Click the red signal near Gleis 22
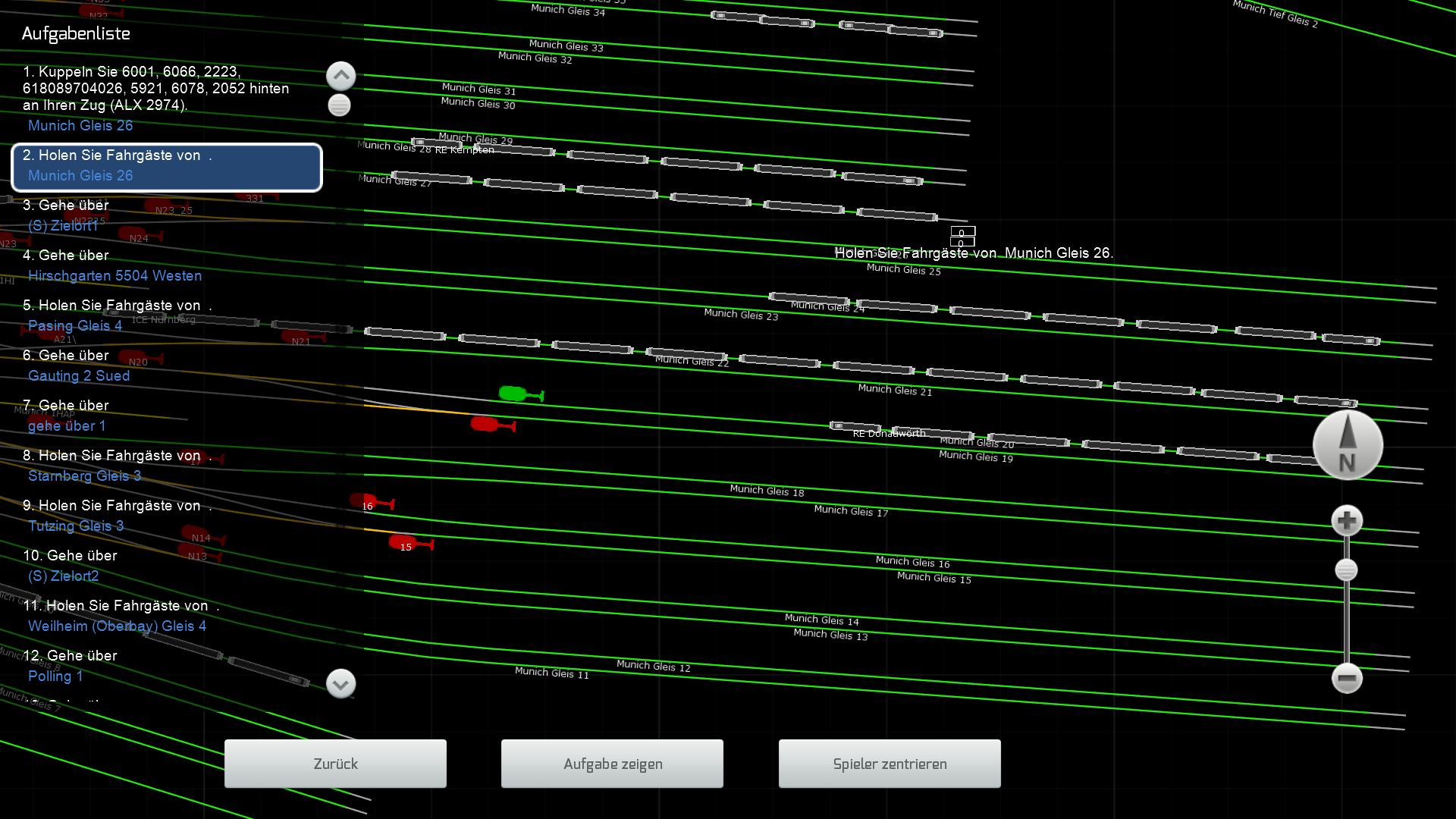The width and height of the screenshot is (1456, 819). coord(484,423)
